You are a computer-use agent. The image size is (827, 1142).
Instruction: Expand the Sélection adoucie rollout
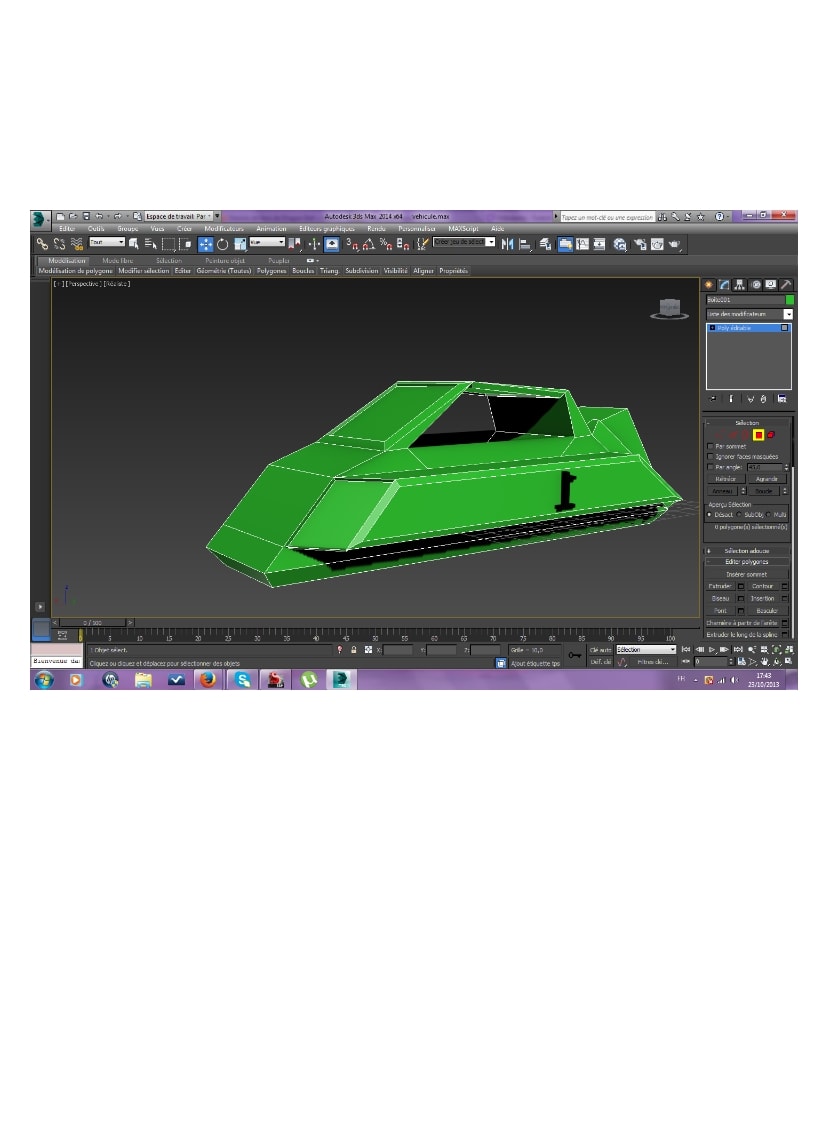click(x=747, y=551)
